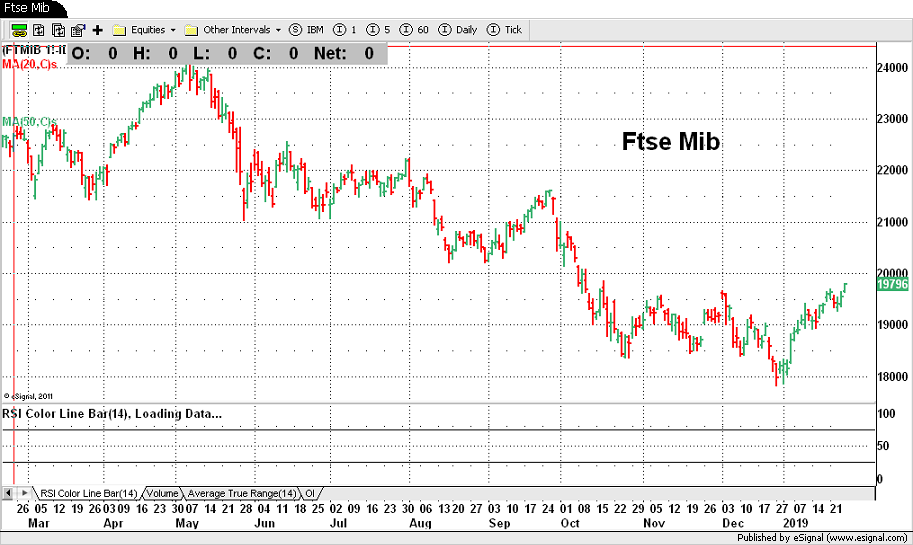Click the Oct month label on the time axis
This screenshot has height=545, width=913.
570,523
